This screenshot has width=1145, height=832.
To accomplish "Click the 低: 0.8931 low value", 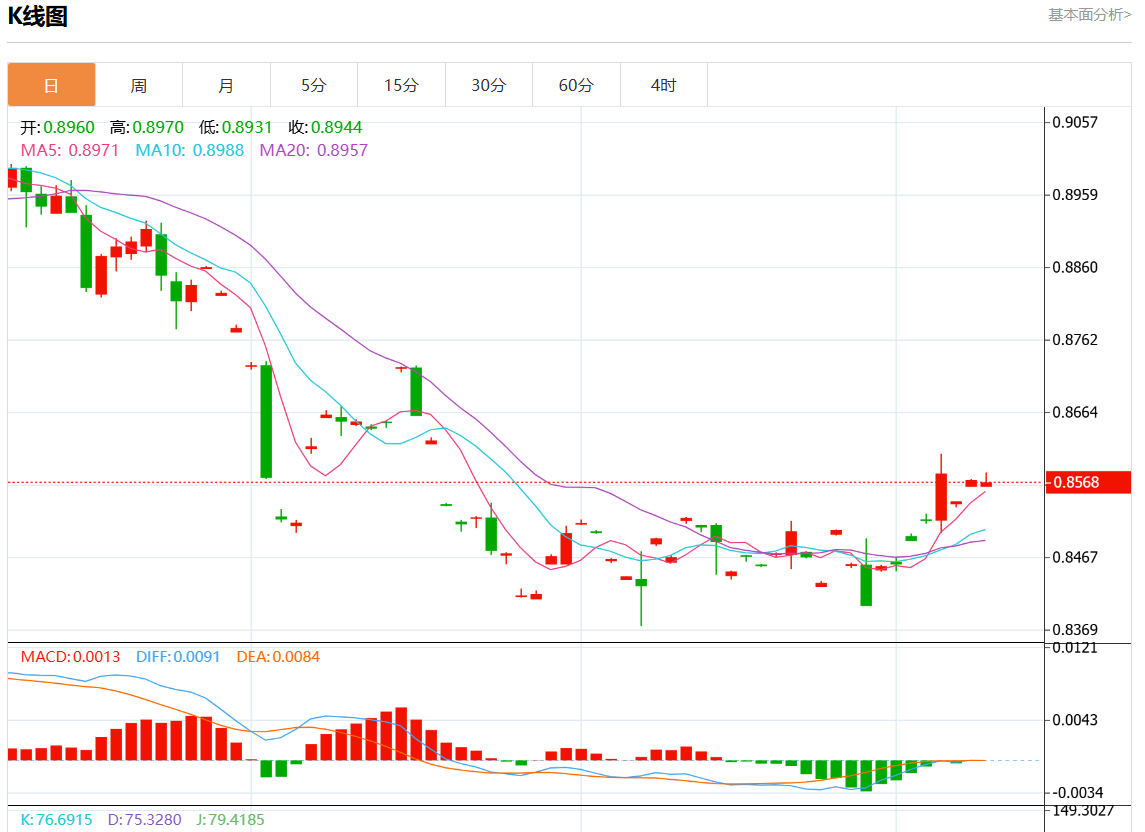I will [x=235, y=127].
